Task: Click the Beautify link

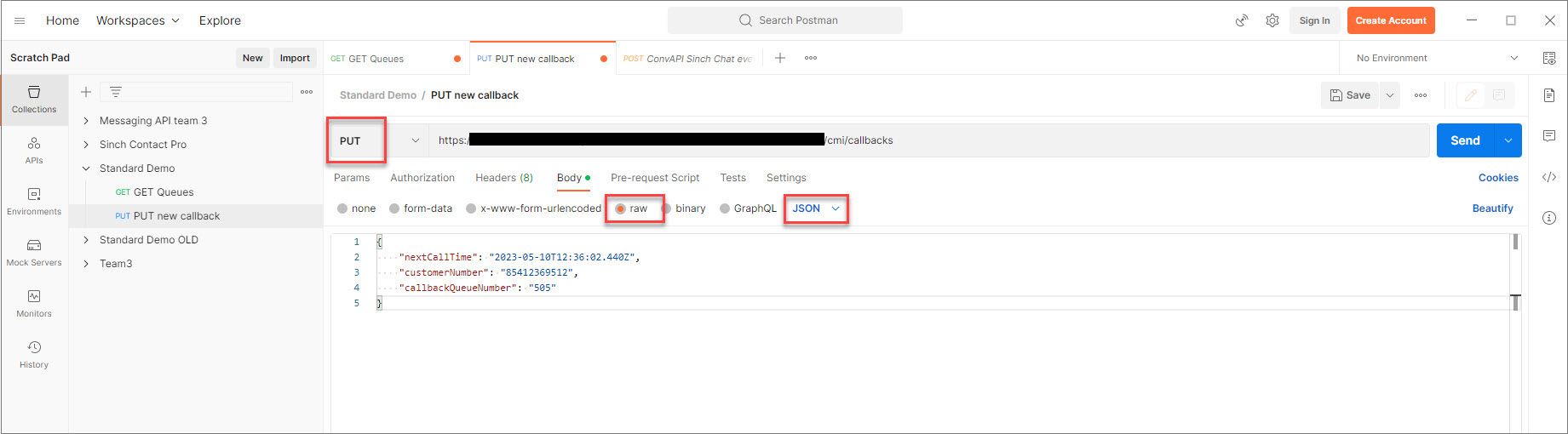Action: (x=1492, y=208)
